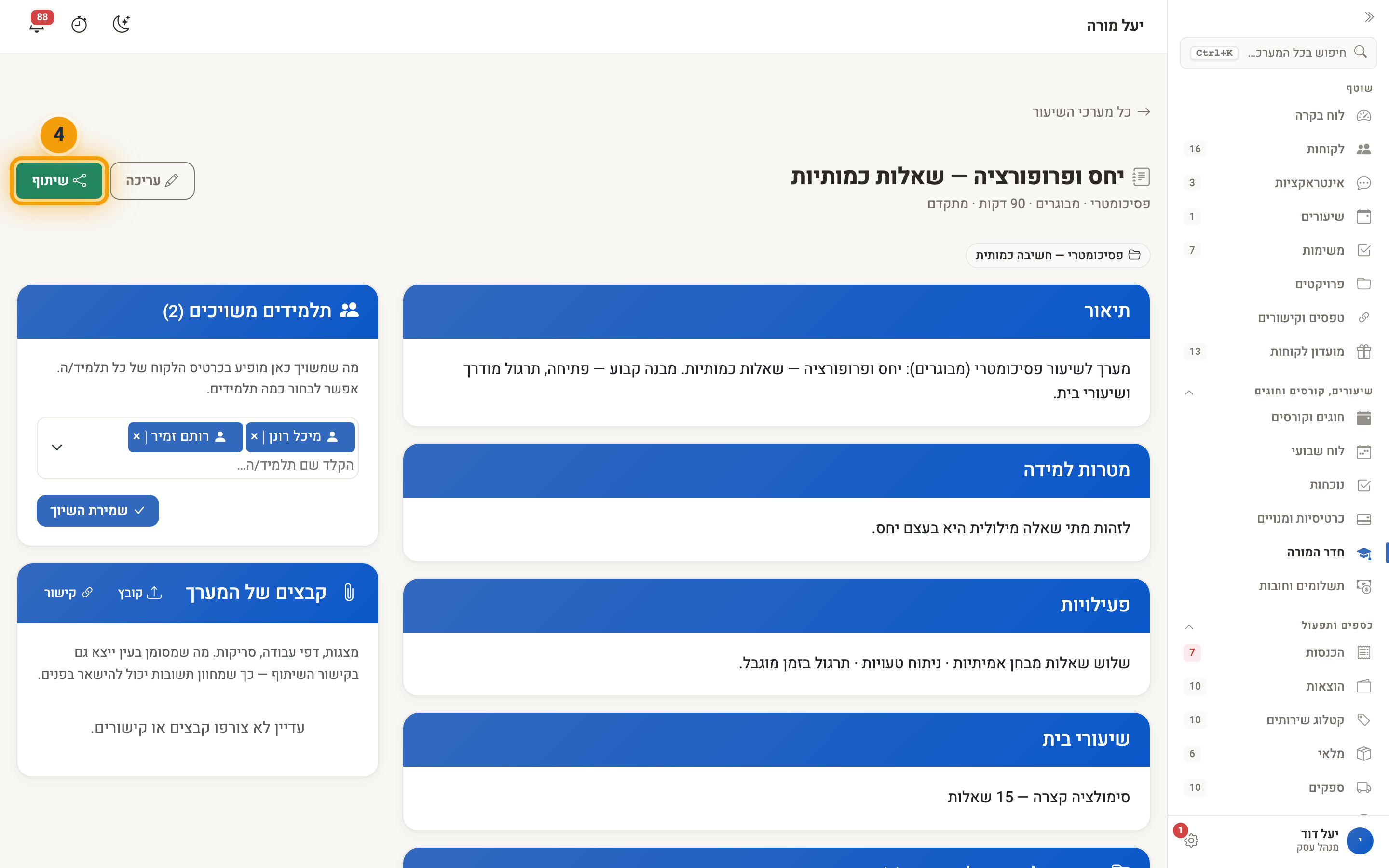Screen dimensions: 1389x868
Task: Click the timer stopwatch icon
Action: tap(79, 25)
